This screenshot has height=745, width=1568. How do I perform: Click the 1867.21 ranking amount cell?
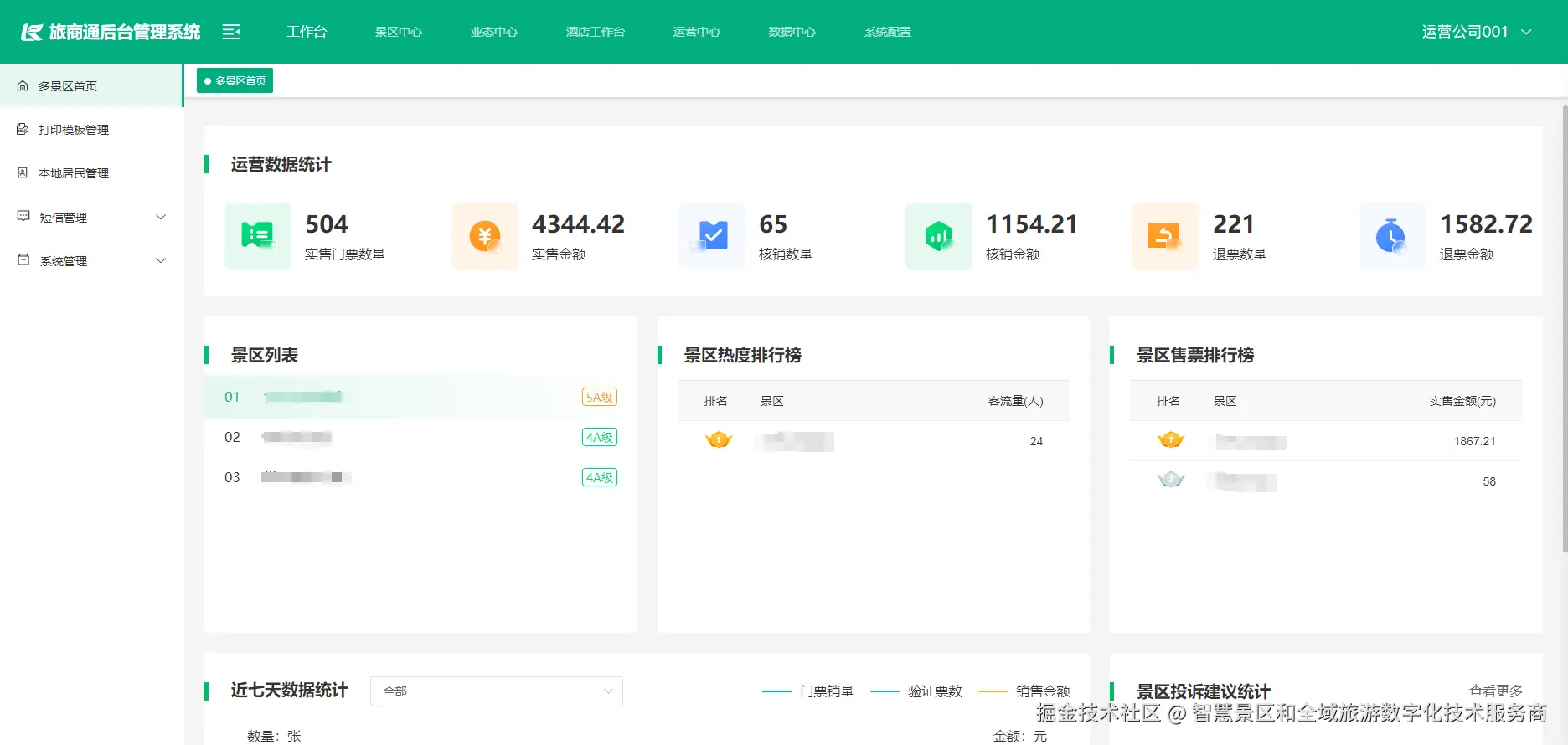coord(1474,441)
